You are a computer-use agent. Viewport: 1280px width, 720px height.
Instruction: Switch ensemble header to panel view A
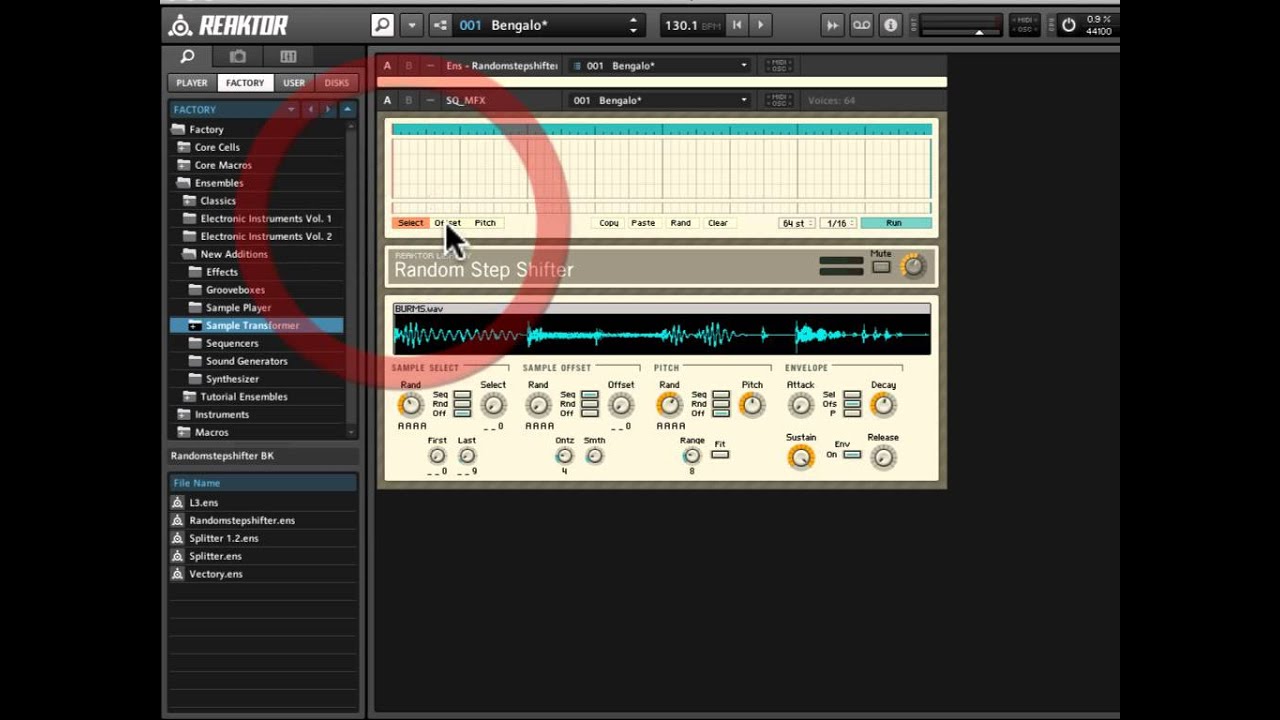coord(388,66)
